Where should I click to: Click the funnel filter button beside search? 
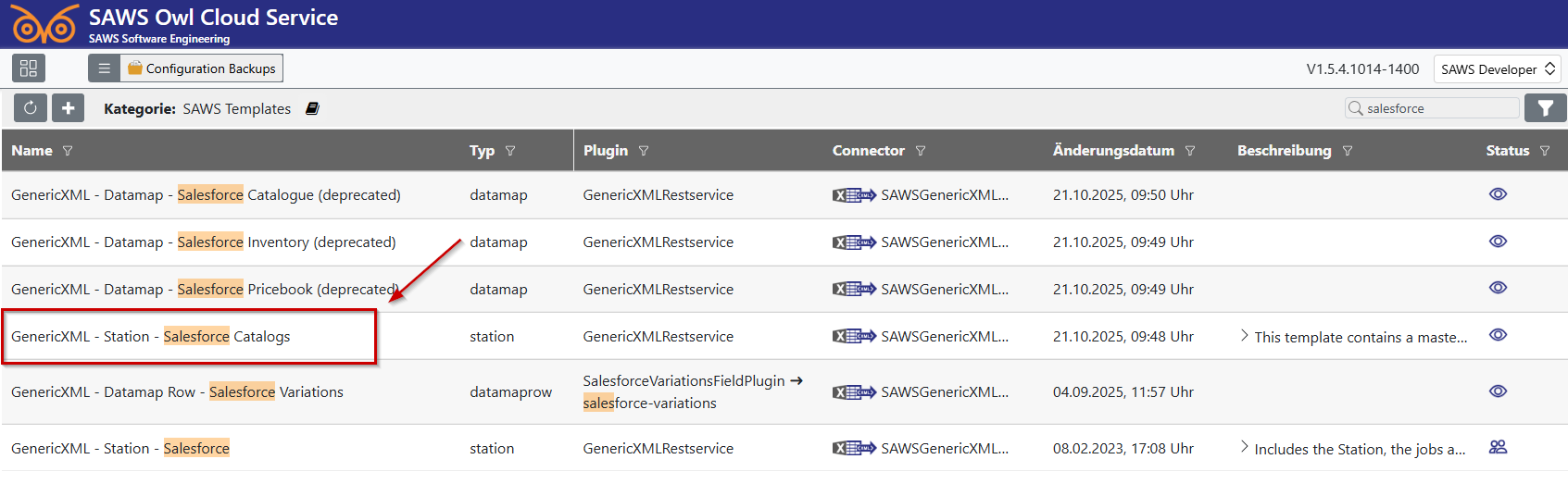click(x=1545, y=108)
